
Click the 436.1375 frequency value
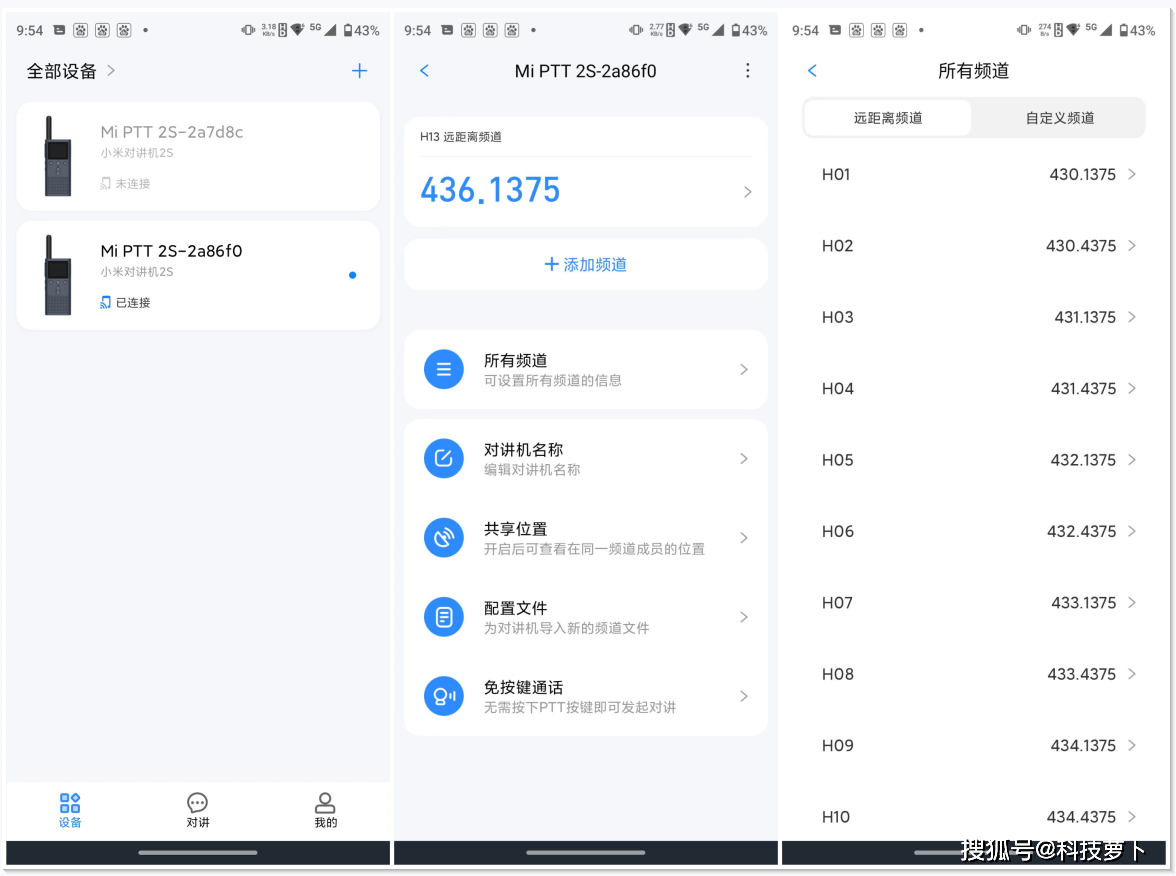tap(490, 190)
